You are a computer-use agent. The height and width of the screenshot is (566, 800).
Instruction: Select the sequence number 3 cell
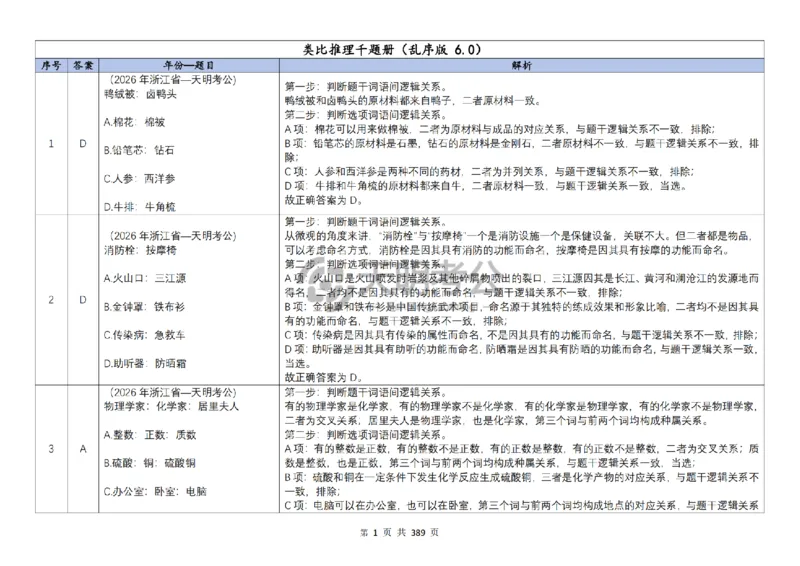[51, 449]
